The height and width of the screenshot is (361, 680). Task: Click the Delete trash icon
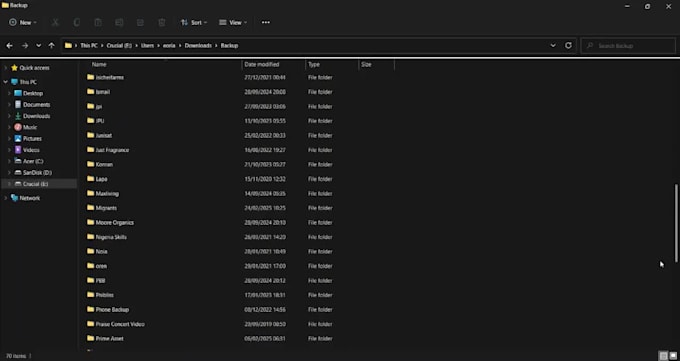(162, 23)
